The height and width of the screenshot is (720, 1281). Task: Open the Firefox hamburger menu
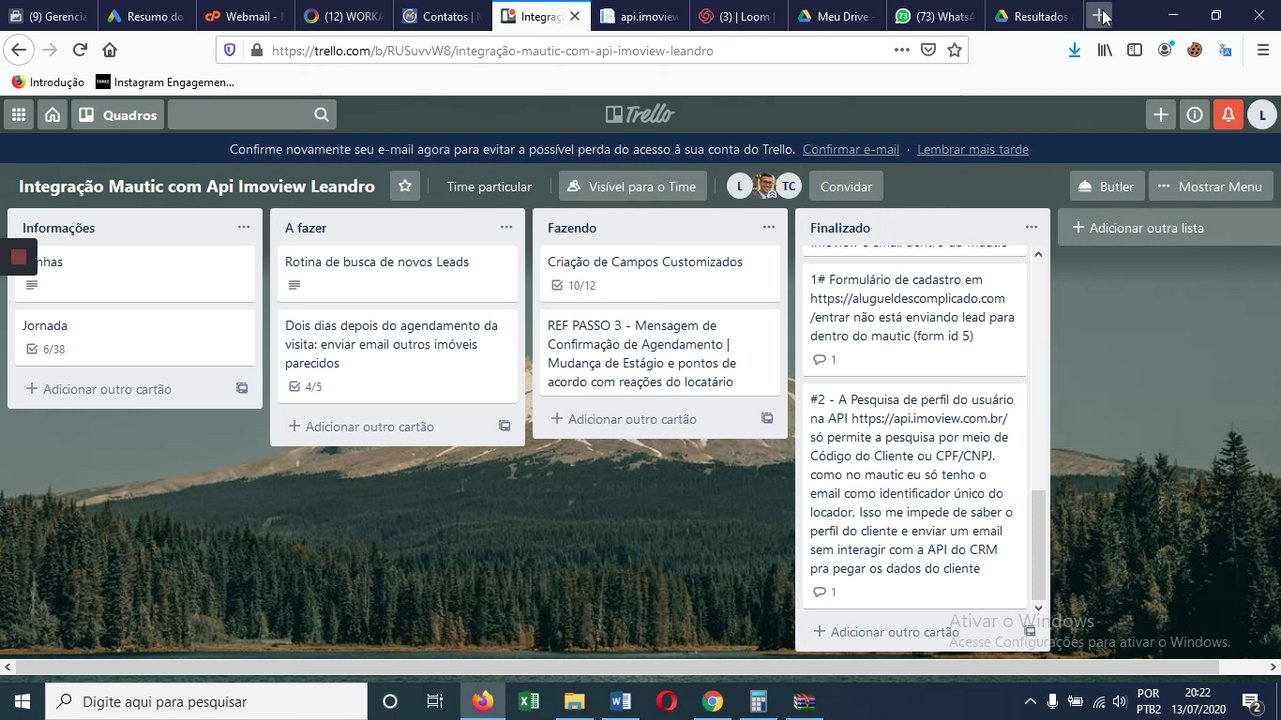point(1262,50)
